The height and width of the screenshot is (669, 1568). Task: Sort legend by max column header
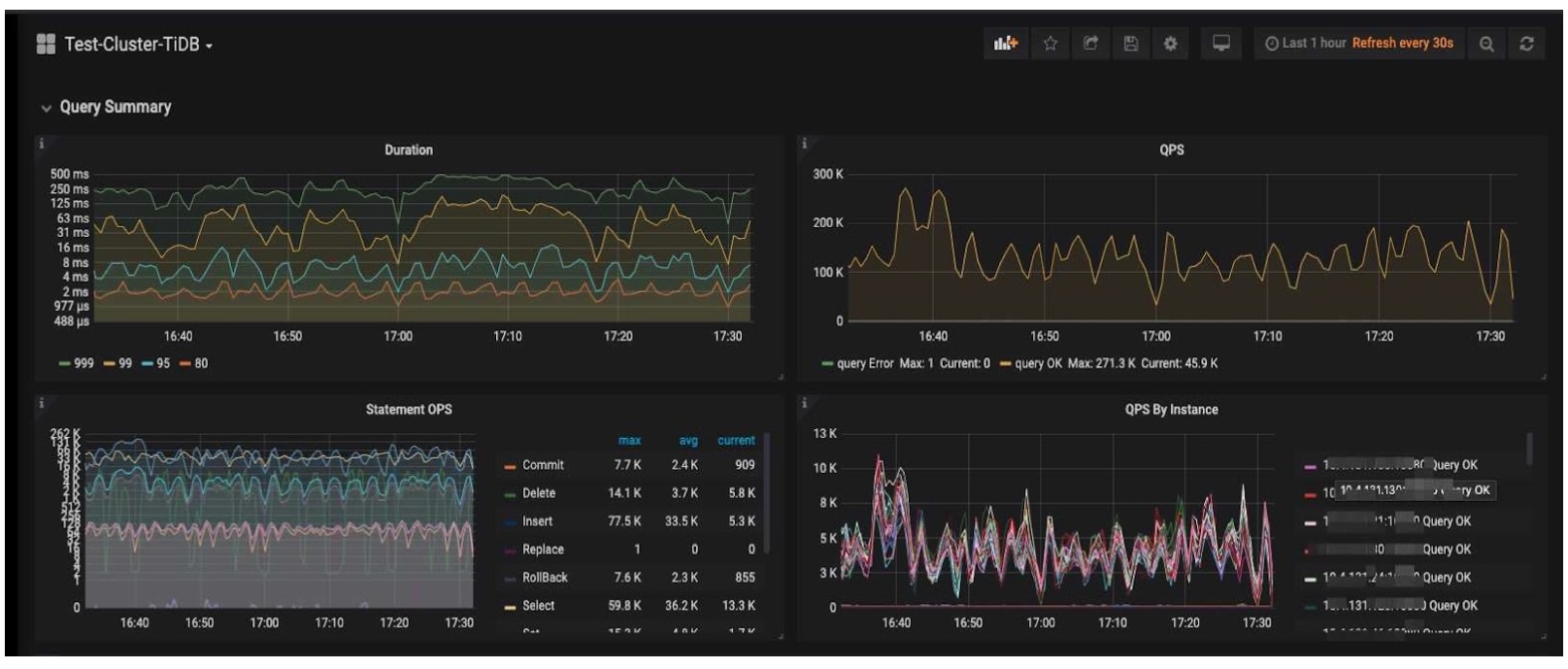click(x=629, y=441)
